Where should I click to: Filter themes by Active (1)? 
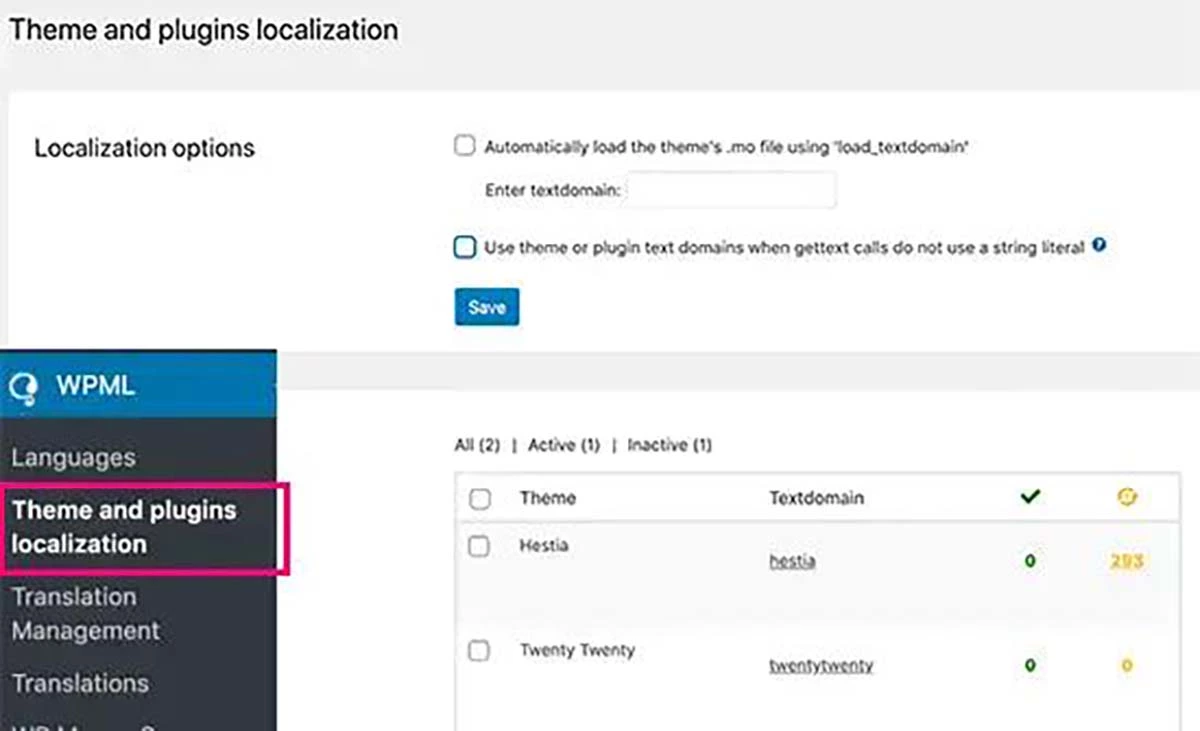pyautogui.click(x=563, y=445)
